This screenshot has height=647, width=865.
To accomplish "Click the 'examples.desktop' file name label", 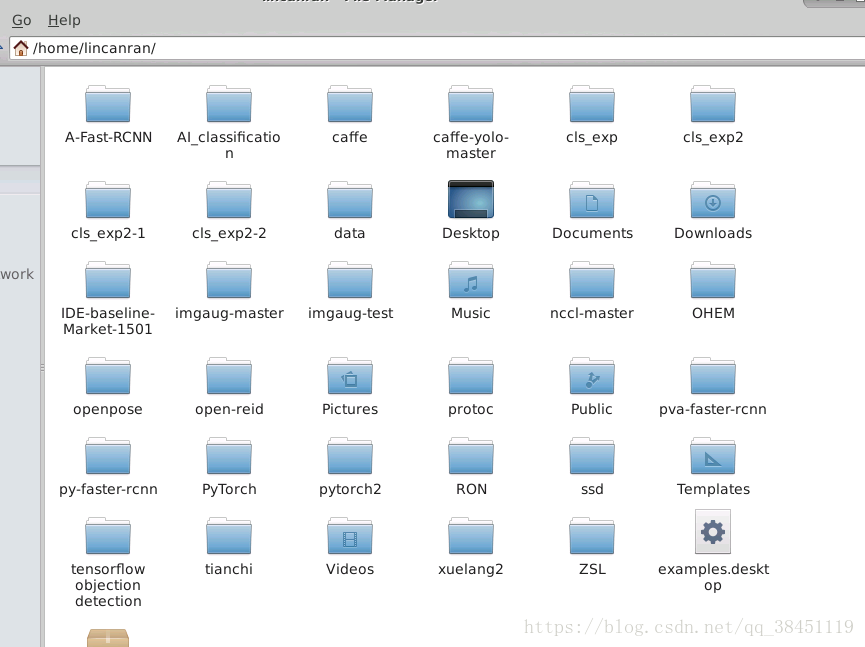I will pos(713,577).
